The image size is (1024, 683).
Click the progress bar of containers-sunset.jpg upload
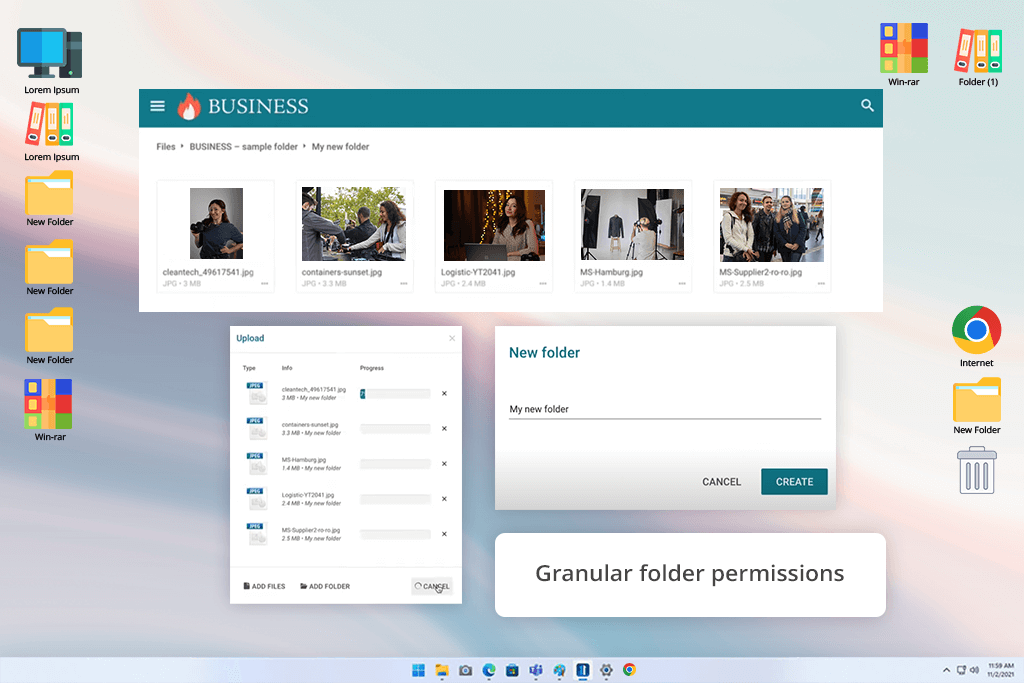click(x=395, y=429)
